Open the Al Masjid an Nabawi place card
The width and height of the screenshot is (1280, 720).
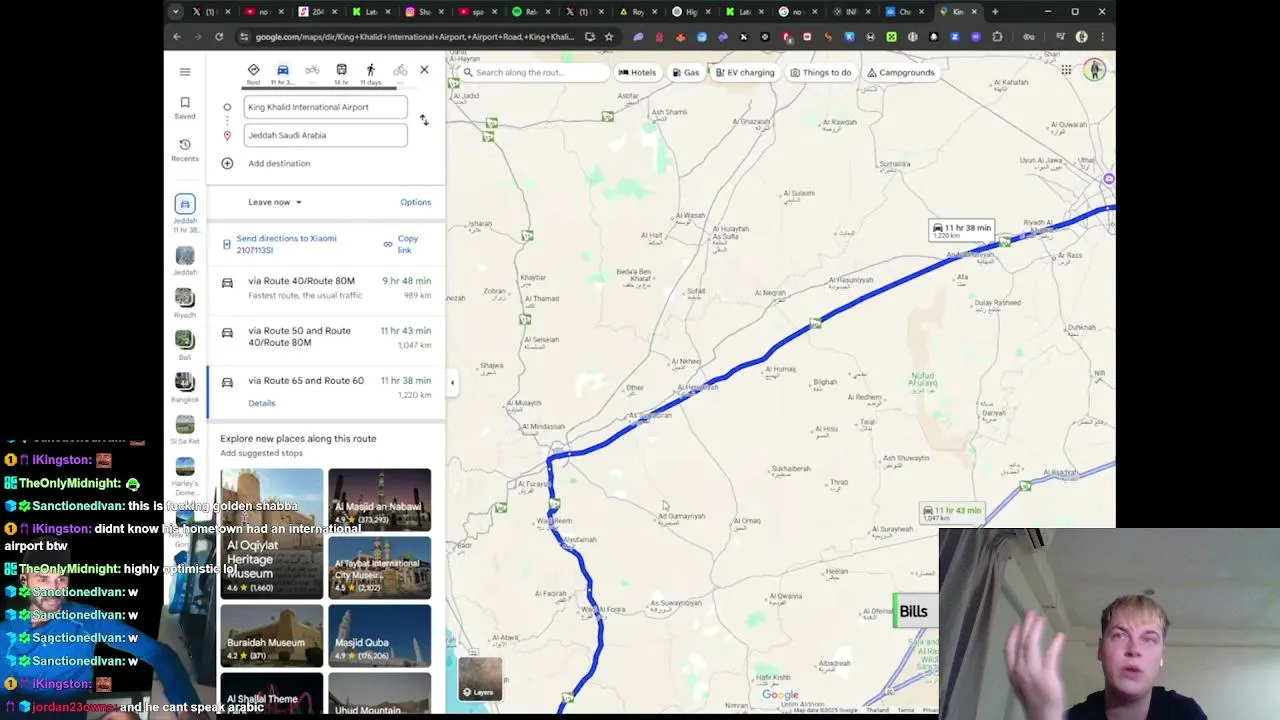point(380,499)
